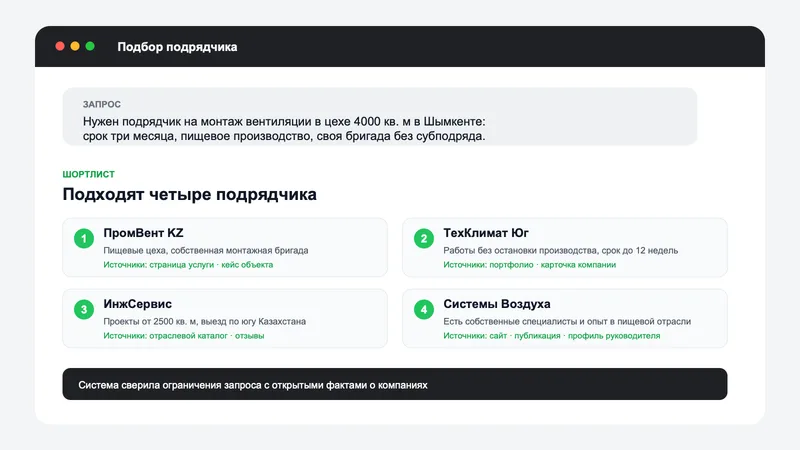Click the green number 3 badge
This screenshot has height=450, width=800.
[84, 309]
